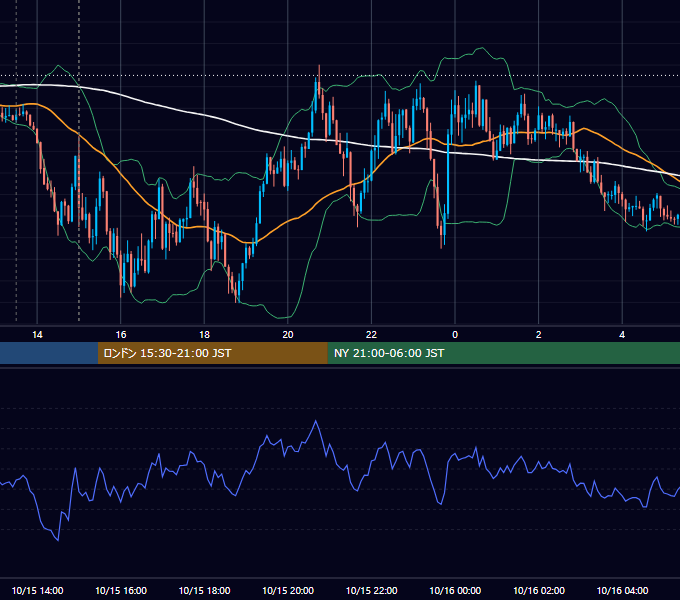Viewport: 680px width, 600px height.
Task: Click the hour label 0 on price chart axis
Action: (x=455, y=335)
